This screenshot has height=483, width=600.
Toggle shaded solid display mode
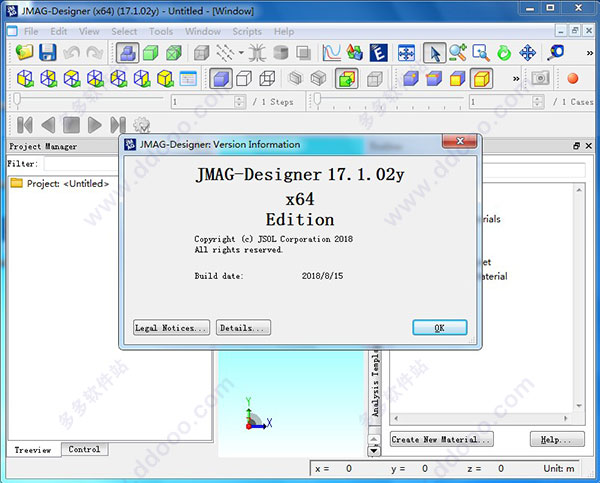pos(221,78)
